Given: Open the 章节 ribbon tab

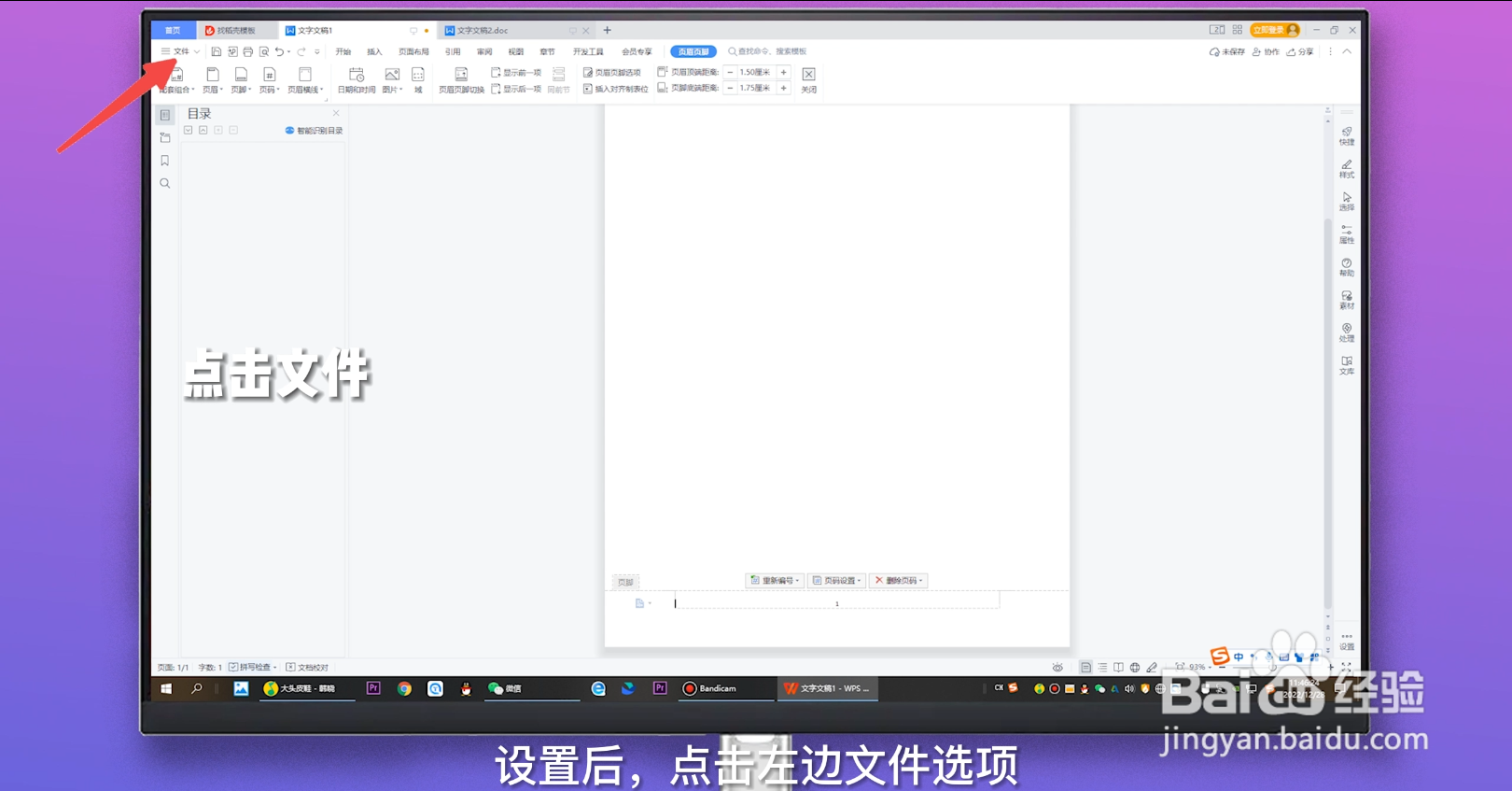Looking at the screenshot, I should tap(548, 51).
